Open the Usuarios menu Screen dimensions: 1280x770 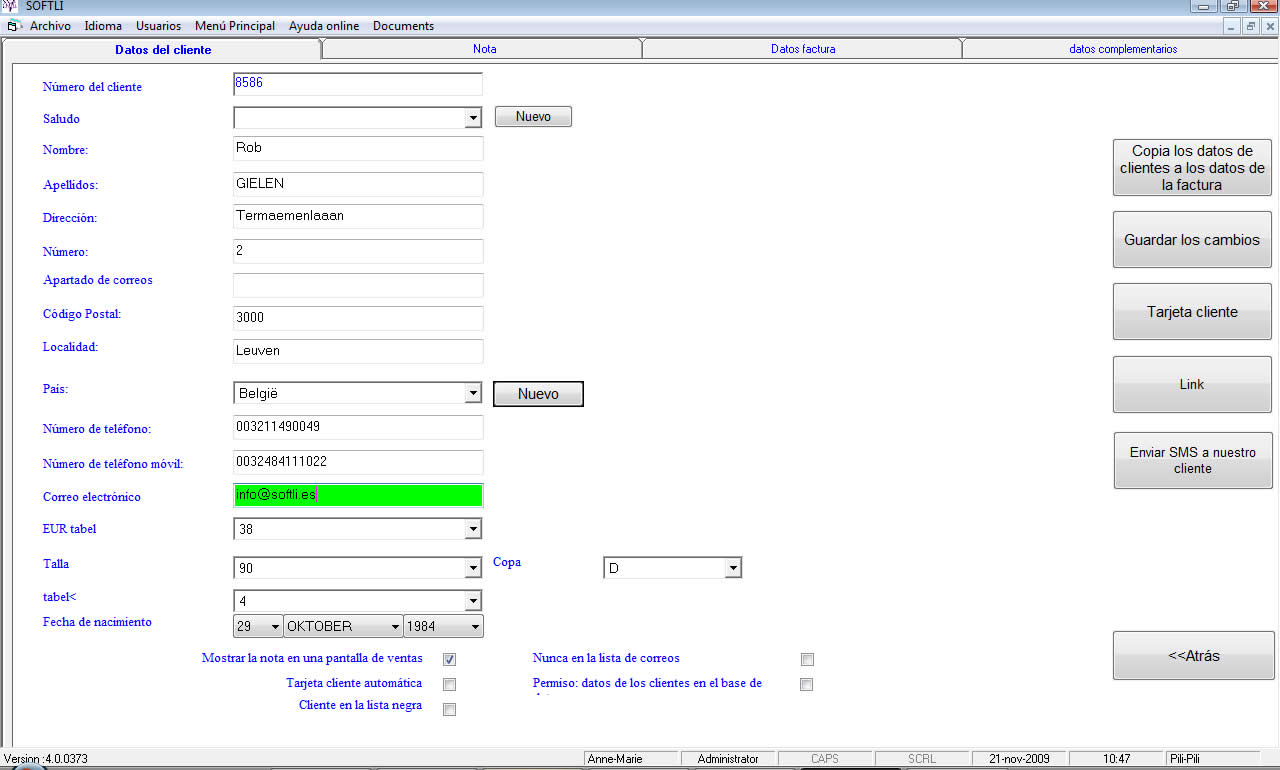click(158, 26)
